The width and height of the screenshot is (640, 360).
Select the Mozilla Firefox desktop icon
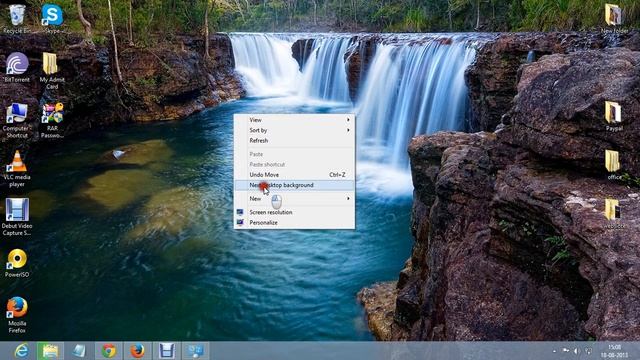pos(17,315)
